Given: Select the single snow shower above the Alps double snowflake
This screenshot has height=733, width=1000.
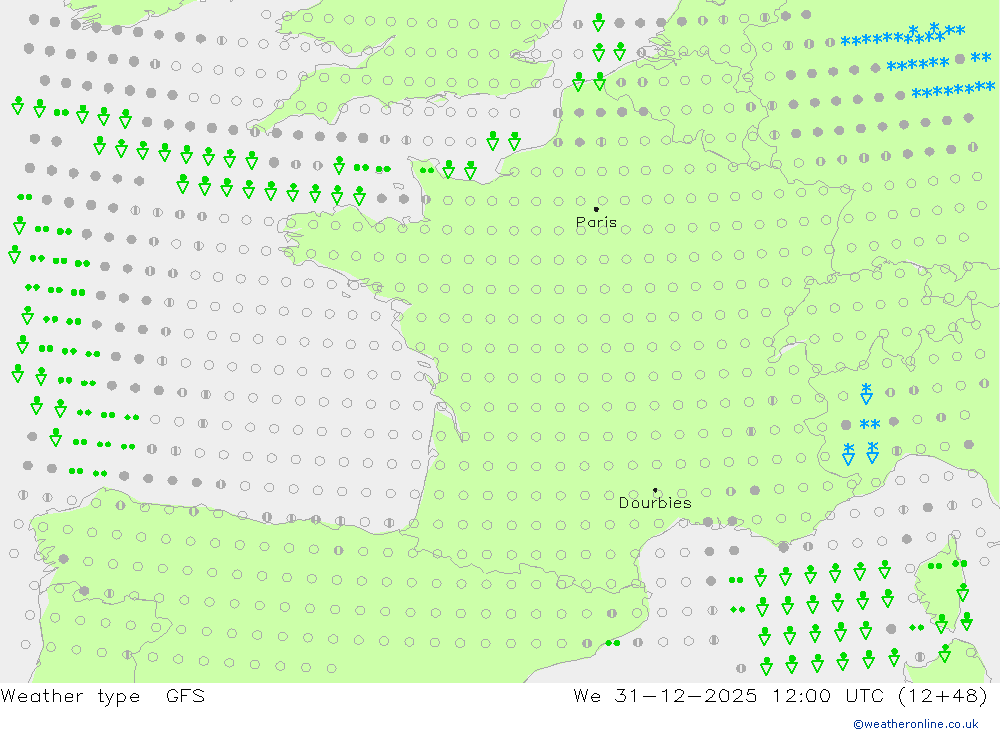Looking at the screenshot, I should 866,393.
